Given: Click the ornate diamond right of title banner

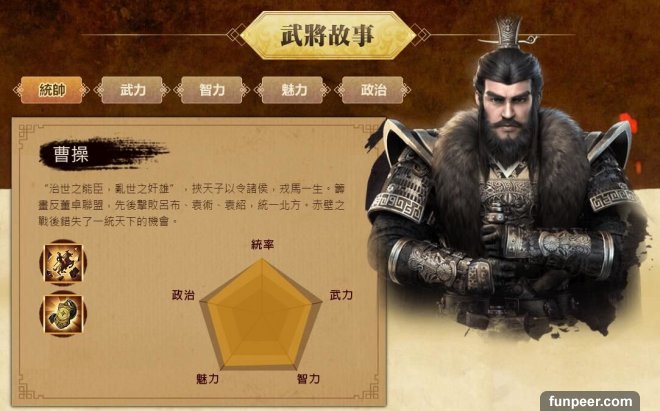Looking at the screenshot, I should click(x=420, y=35).
